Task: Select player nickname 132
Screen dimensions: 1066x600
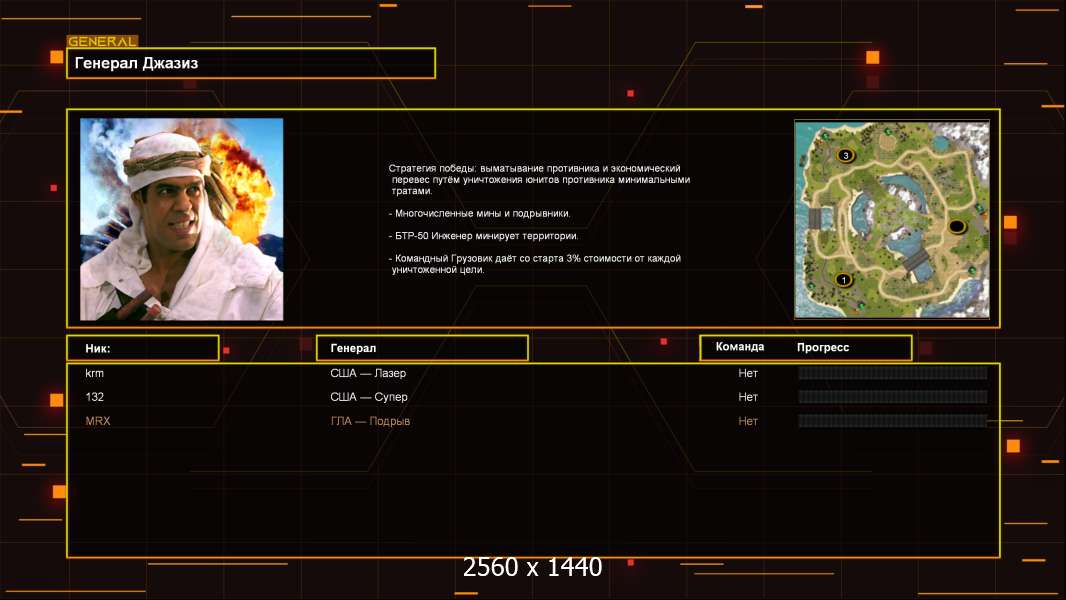Action: [94, 397]
